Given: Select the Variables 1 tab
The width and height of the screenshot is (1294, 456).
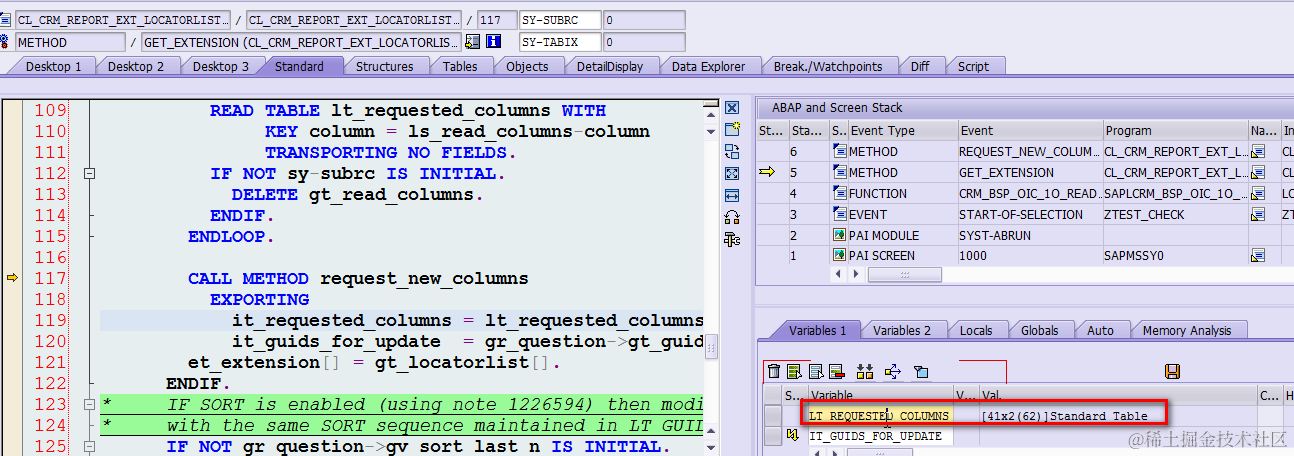Looking at the screenshot, I should click(817, 330).
